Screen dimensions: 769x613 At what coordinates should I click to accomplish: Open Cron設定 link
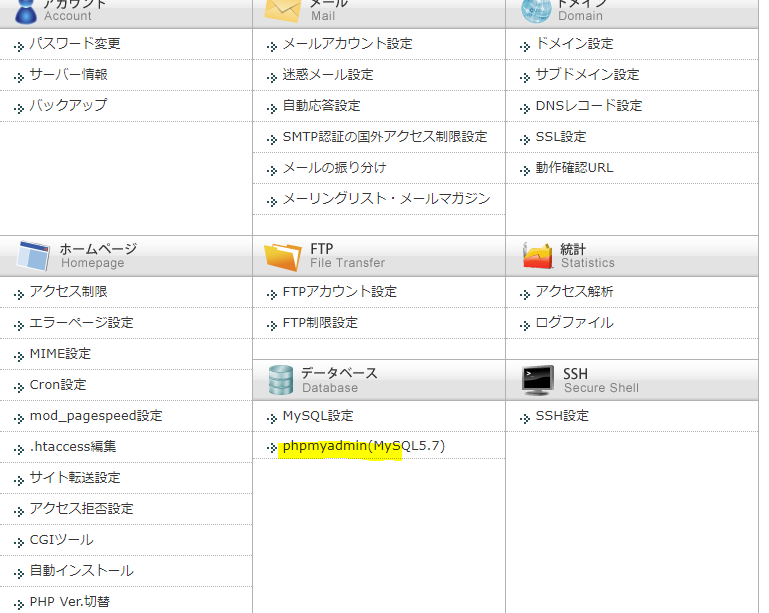[58, 384]
